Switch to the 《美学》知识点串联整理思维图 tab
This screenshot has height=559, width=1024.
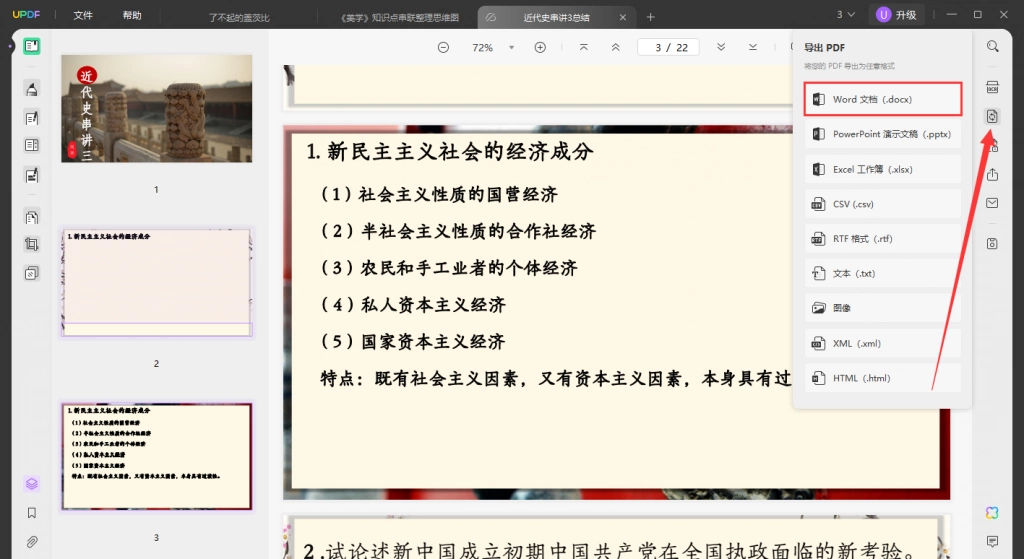click(x=400, y=18)
